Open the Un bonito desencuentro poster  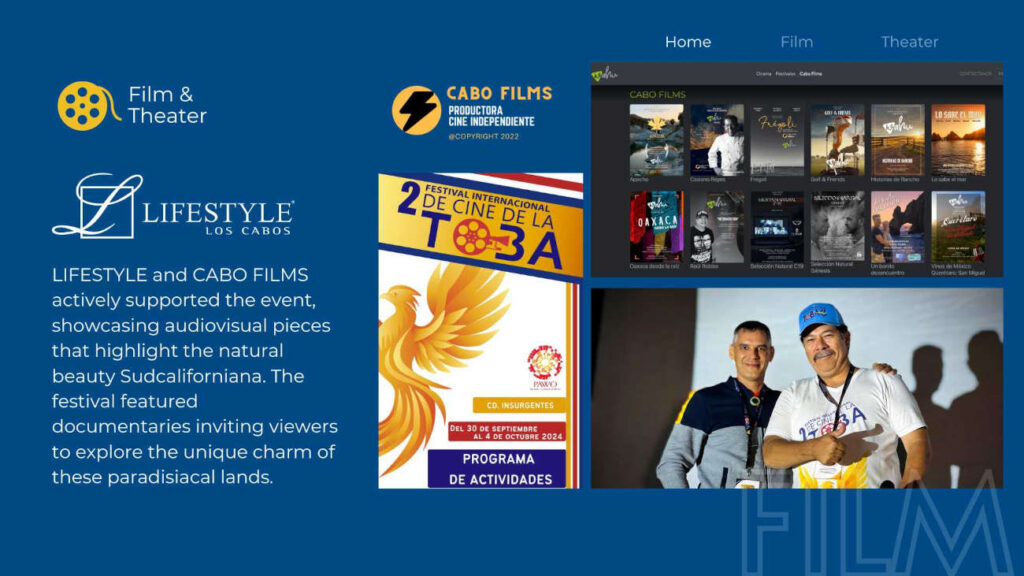click(x=897, y=227)
